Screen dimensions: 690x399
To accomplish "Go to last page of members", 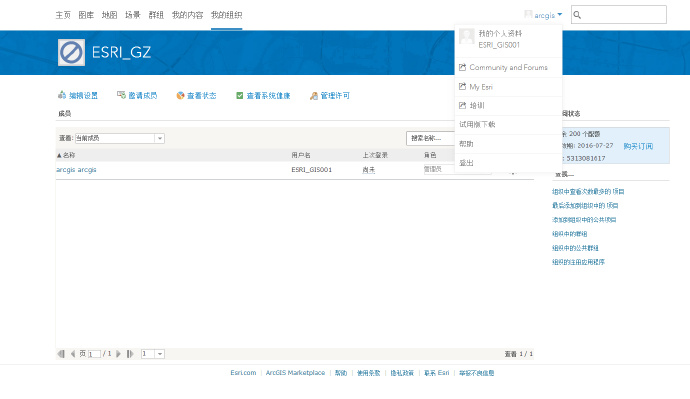I will click(x=130, y=354).
